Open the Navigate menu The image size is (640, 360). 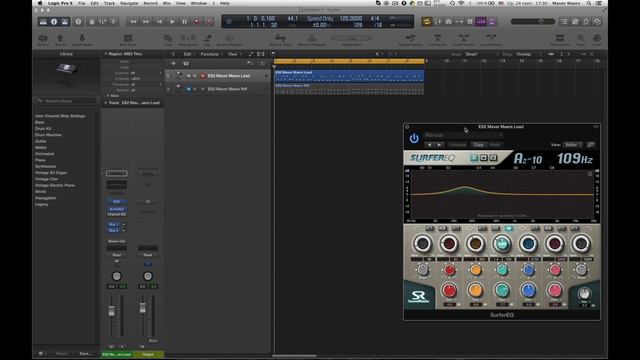coord(129,3)
